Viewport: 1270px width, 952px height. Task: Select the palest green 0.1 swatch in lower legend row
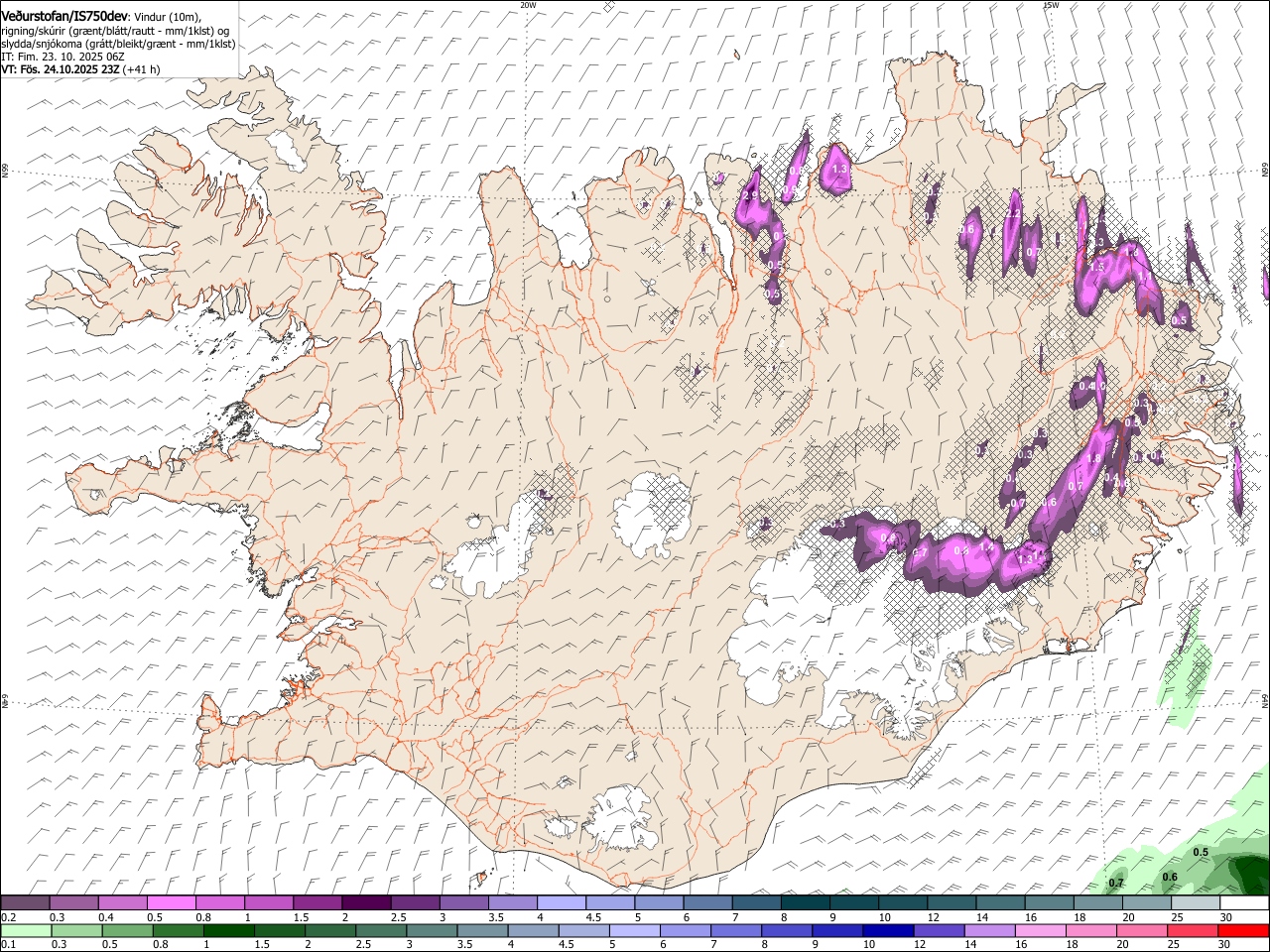click(26, 930)
